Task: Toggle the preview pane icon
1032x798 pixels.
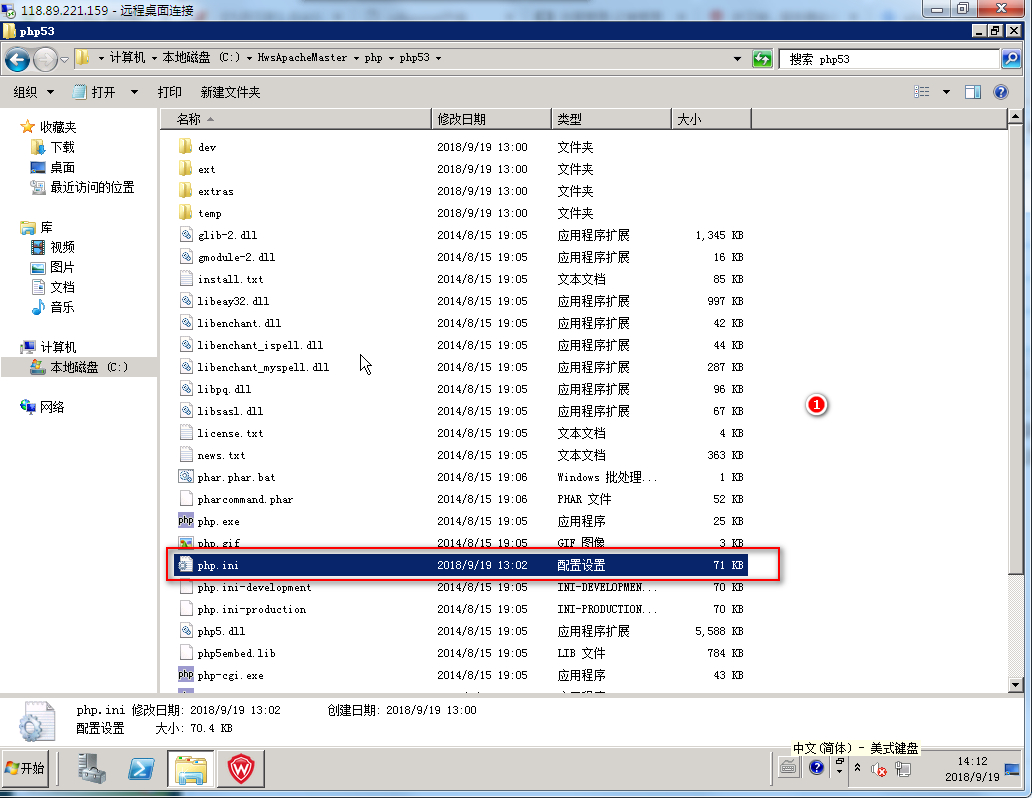Action: point(972,92)
